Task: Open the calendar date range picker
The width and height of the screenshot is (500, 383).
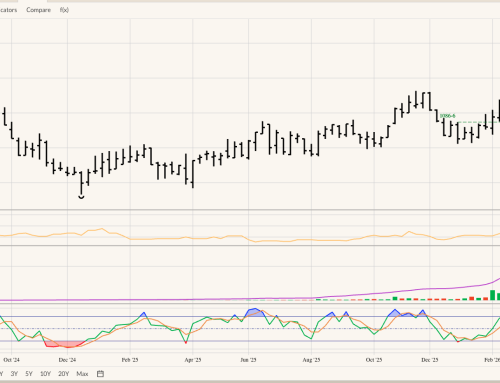Action: (100, 374)
